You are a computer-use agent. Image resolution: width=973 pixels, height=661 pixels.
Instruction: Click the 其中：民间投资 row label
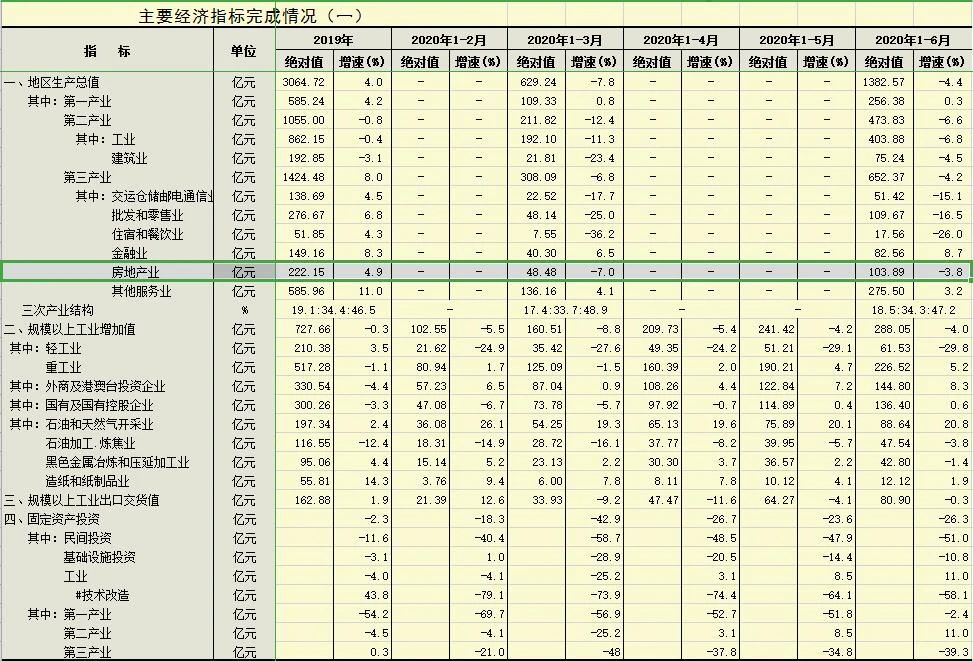69,538
